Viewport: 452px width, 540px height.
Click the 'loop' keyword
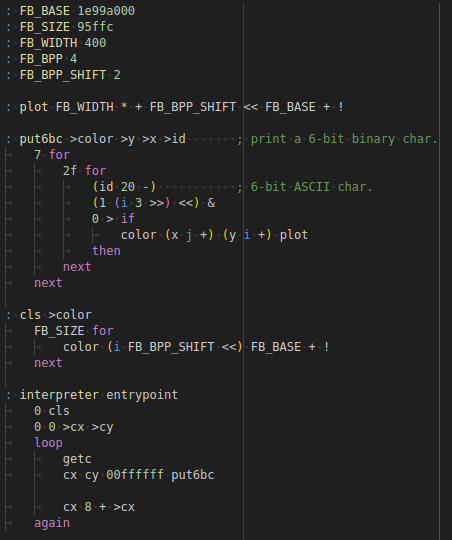click(48, 443)
